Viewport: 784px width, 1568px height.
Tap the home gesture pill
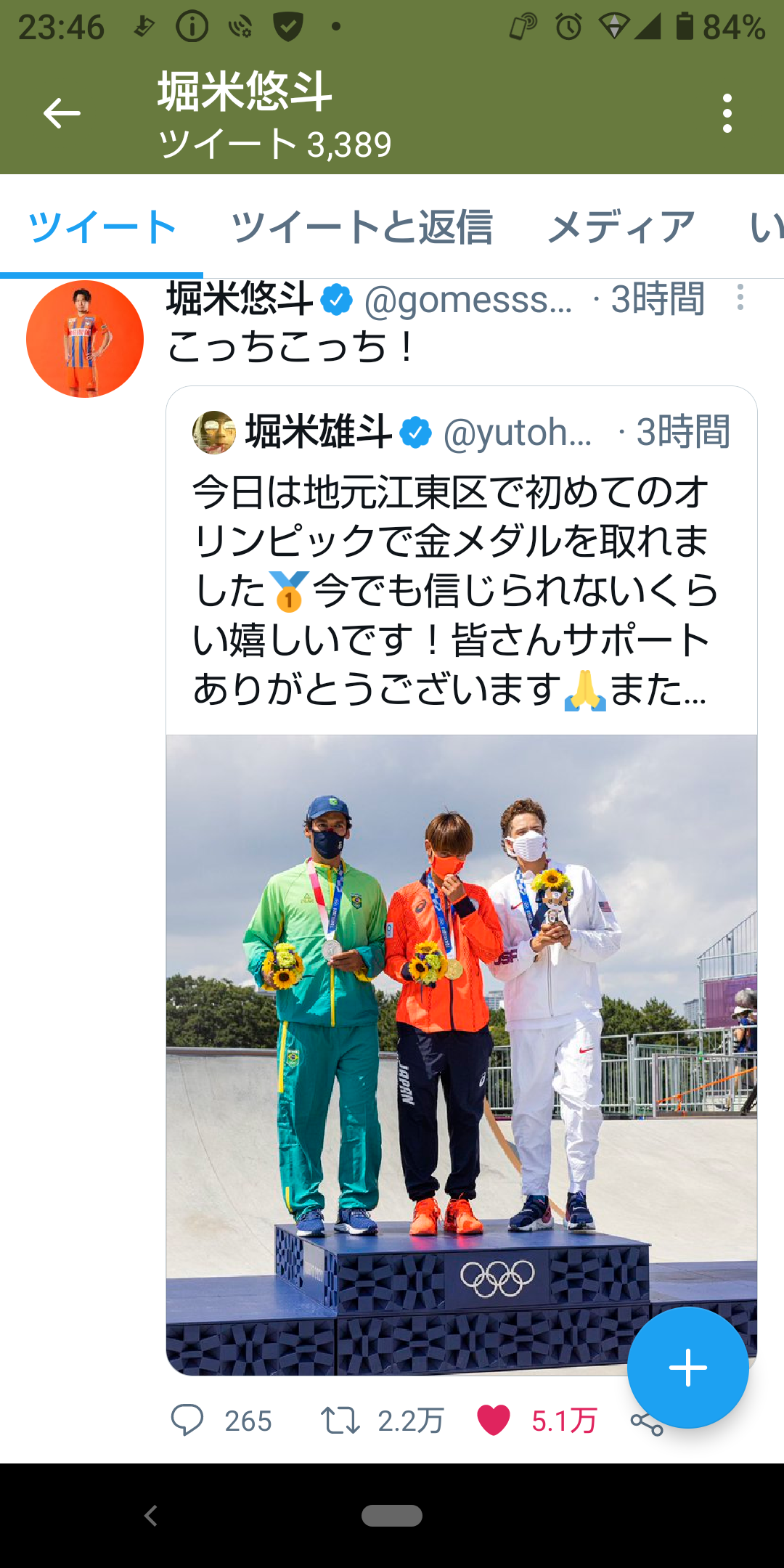[392, 1516]
